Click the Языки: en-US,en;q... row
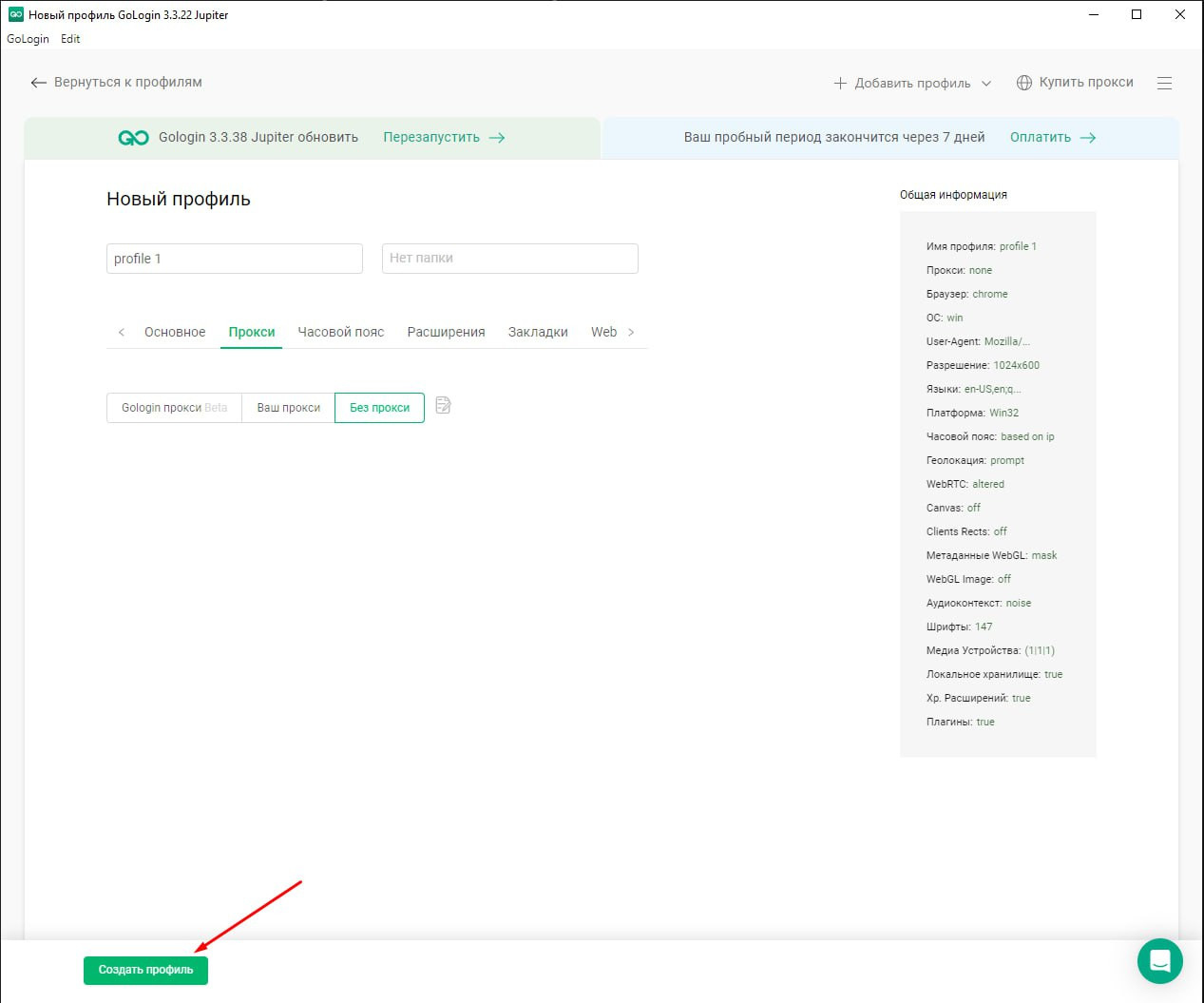The image size is (1204, 1003). pyautogui.click(x=974, y=389)
